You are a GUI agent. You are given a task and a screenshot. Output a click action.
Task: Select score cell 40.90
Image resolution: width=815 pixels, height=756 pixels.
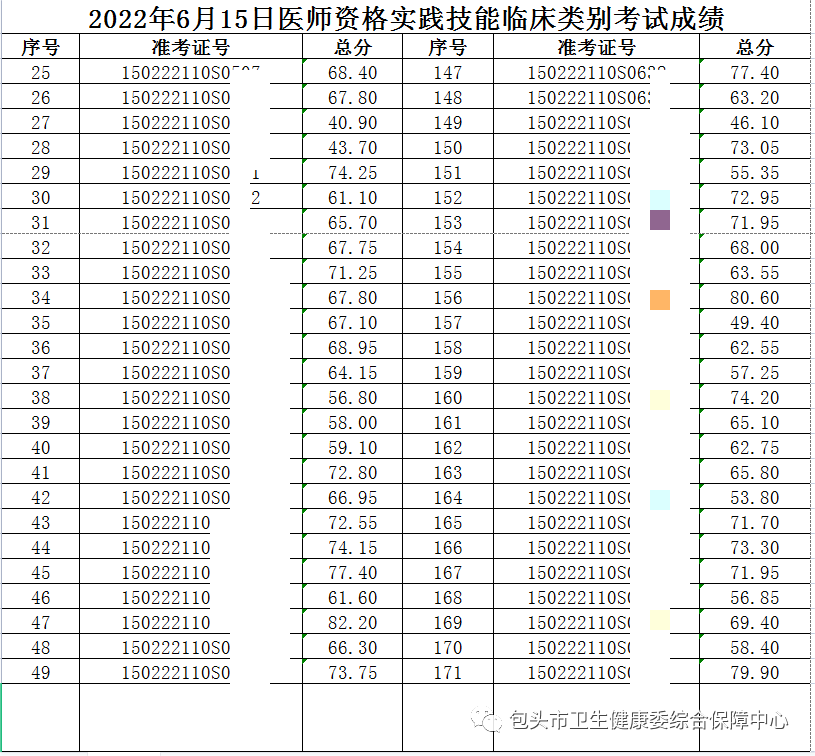(x=352, y=122)
